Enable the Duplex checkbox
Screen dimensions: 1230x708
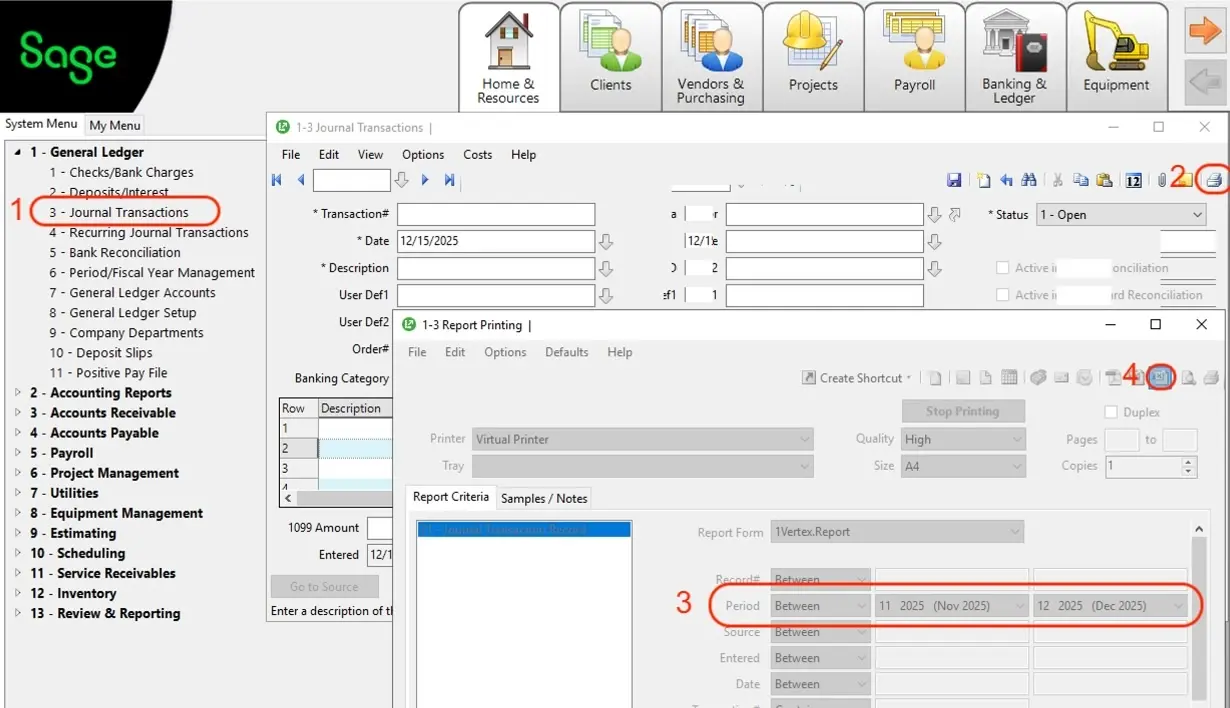pyautogui.click(x=1111, y=412)
